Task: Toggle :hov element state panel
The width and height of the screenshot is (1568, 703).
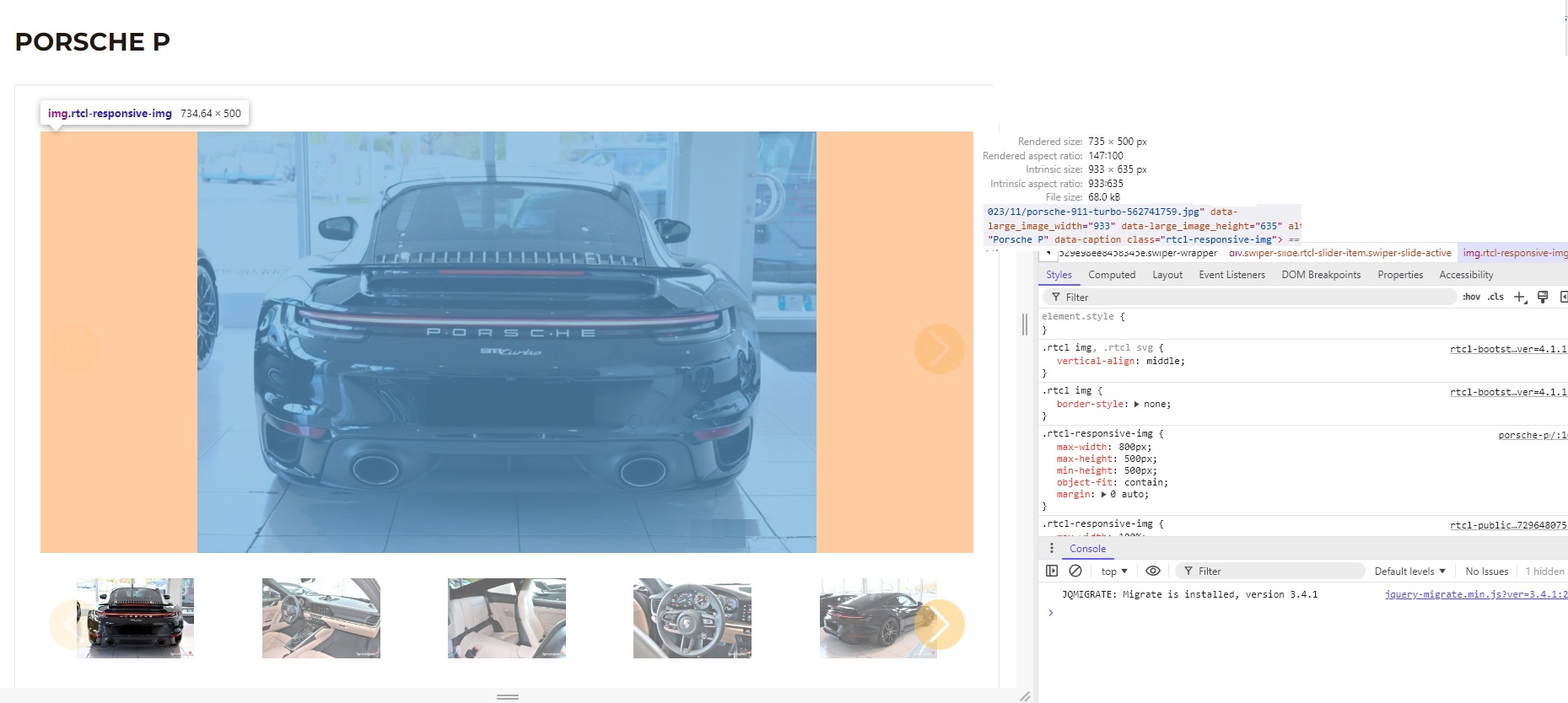Action: click(x=1471, y=297)
